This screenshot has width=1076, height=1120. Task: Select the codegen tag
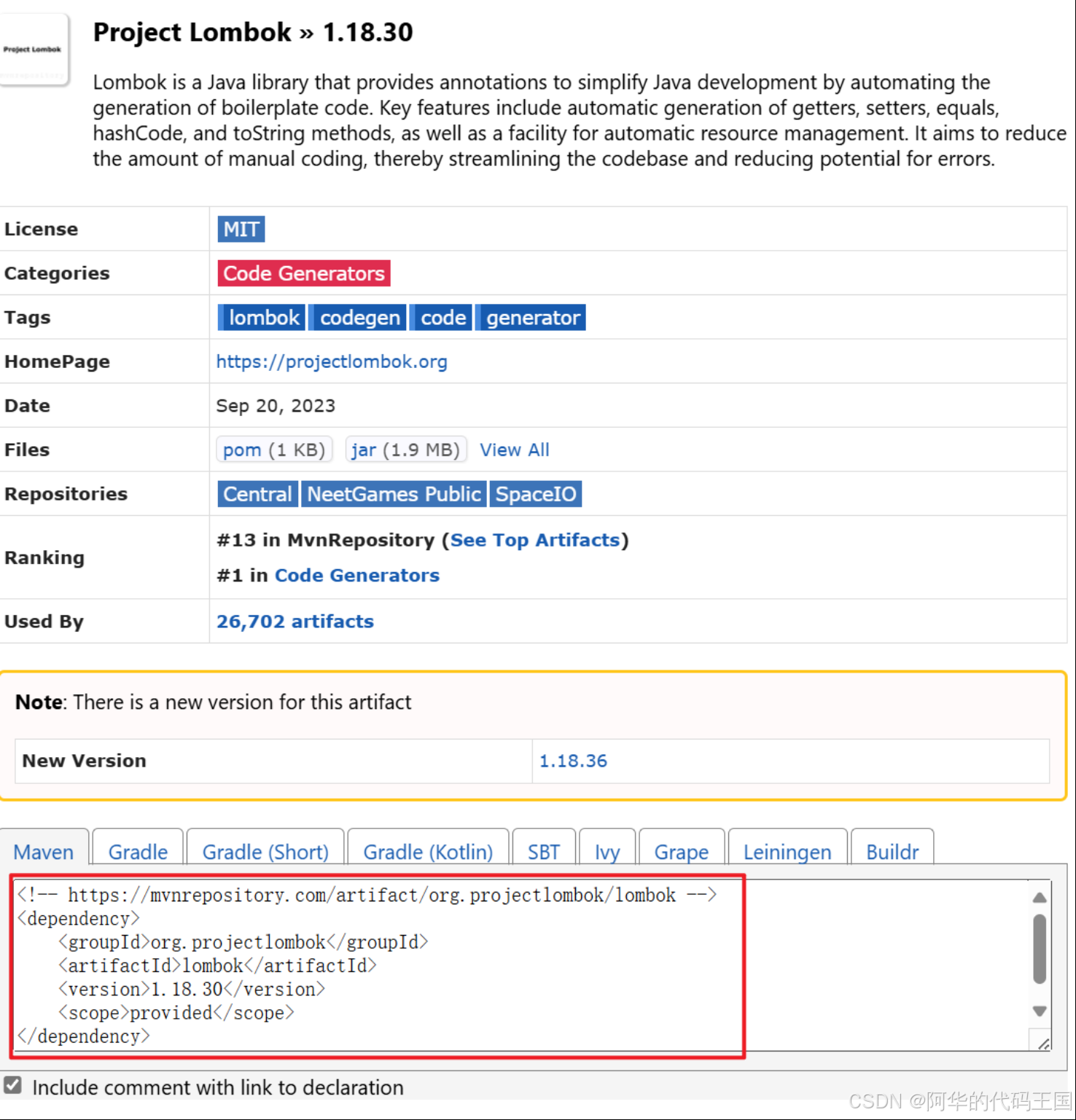tap(359, 318)
